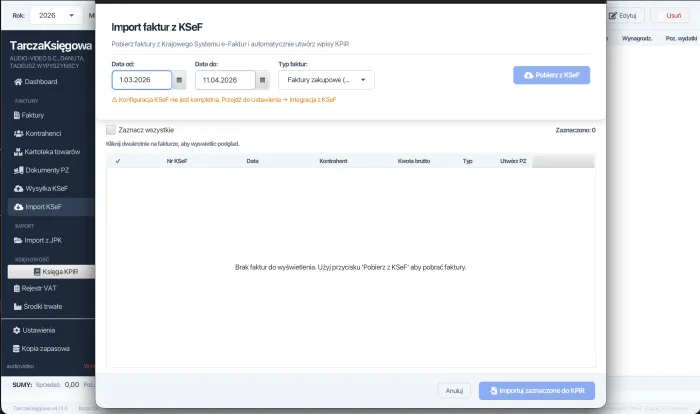Open Kontrahenci via its people icon

[x=18, y=134]
